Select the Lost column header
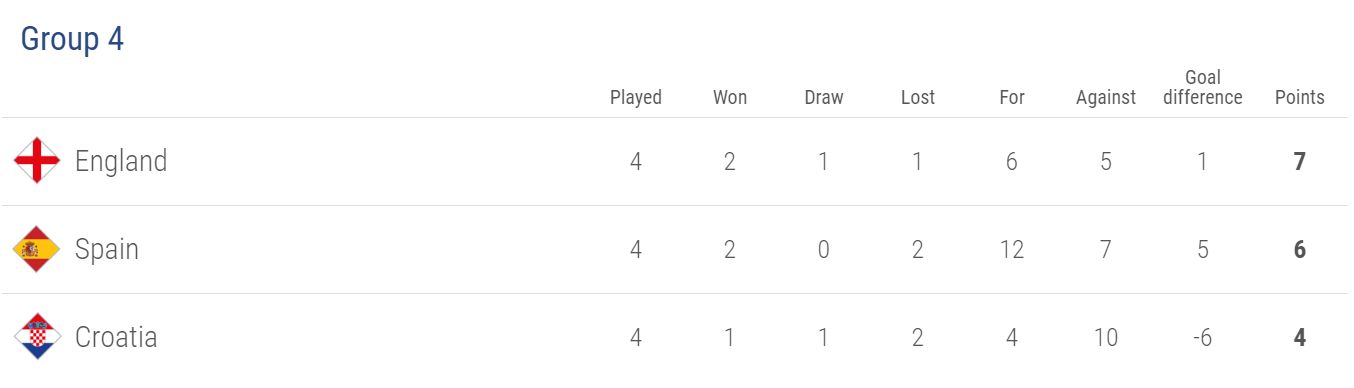1354x388 pixels. (x=918, y=97)
